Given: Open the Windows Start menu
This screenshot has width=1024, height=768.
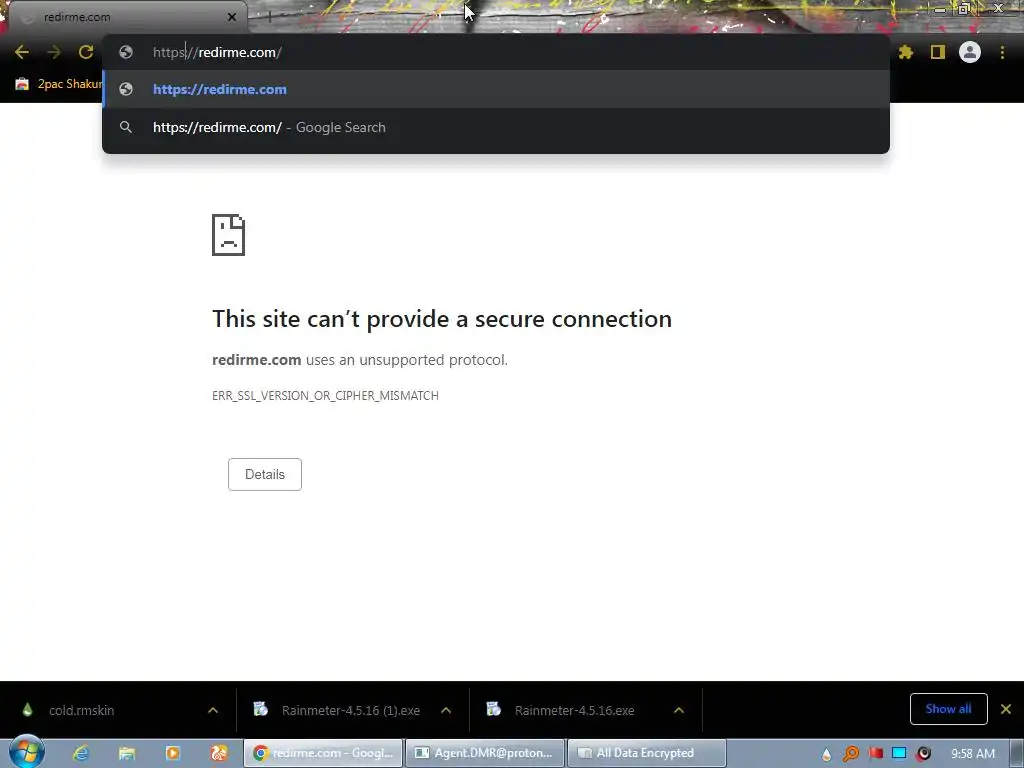Looking at the screenshot, I should (x=27, y=752).
